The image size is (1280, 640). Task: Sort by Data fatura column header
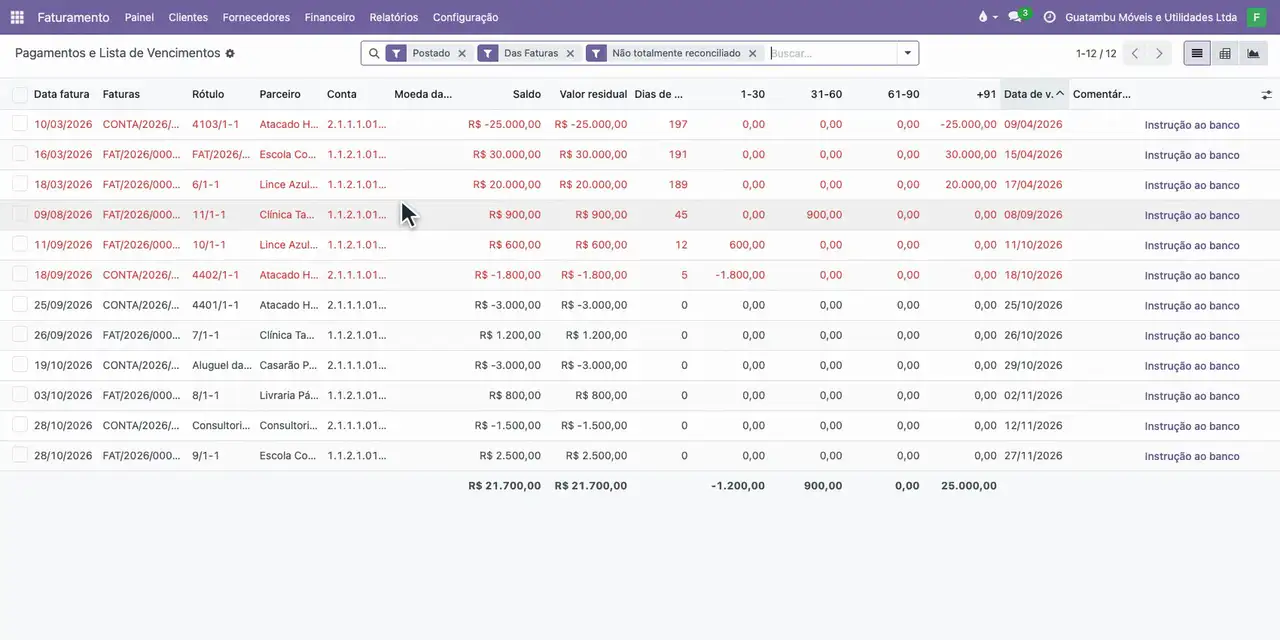coord(62,94)
